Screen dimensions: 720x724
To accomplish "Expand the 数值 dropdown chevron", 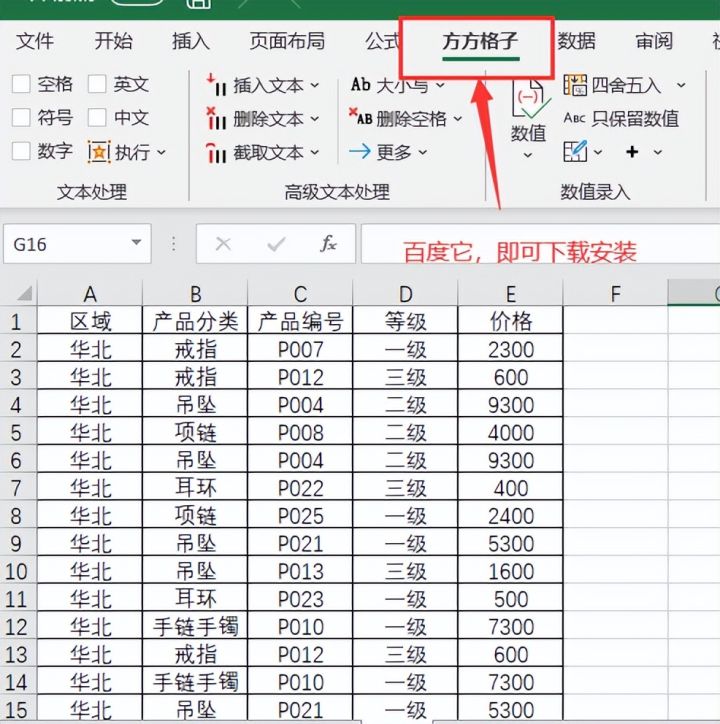I will [527, 156].
